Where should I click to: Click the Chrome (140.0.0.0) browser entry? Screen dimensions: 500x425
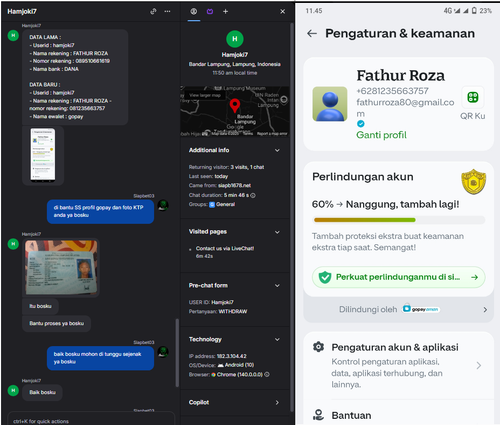pos(237,375)
